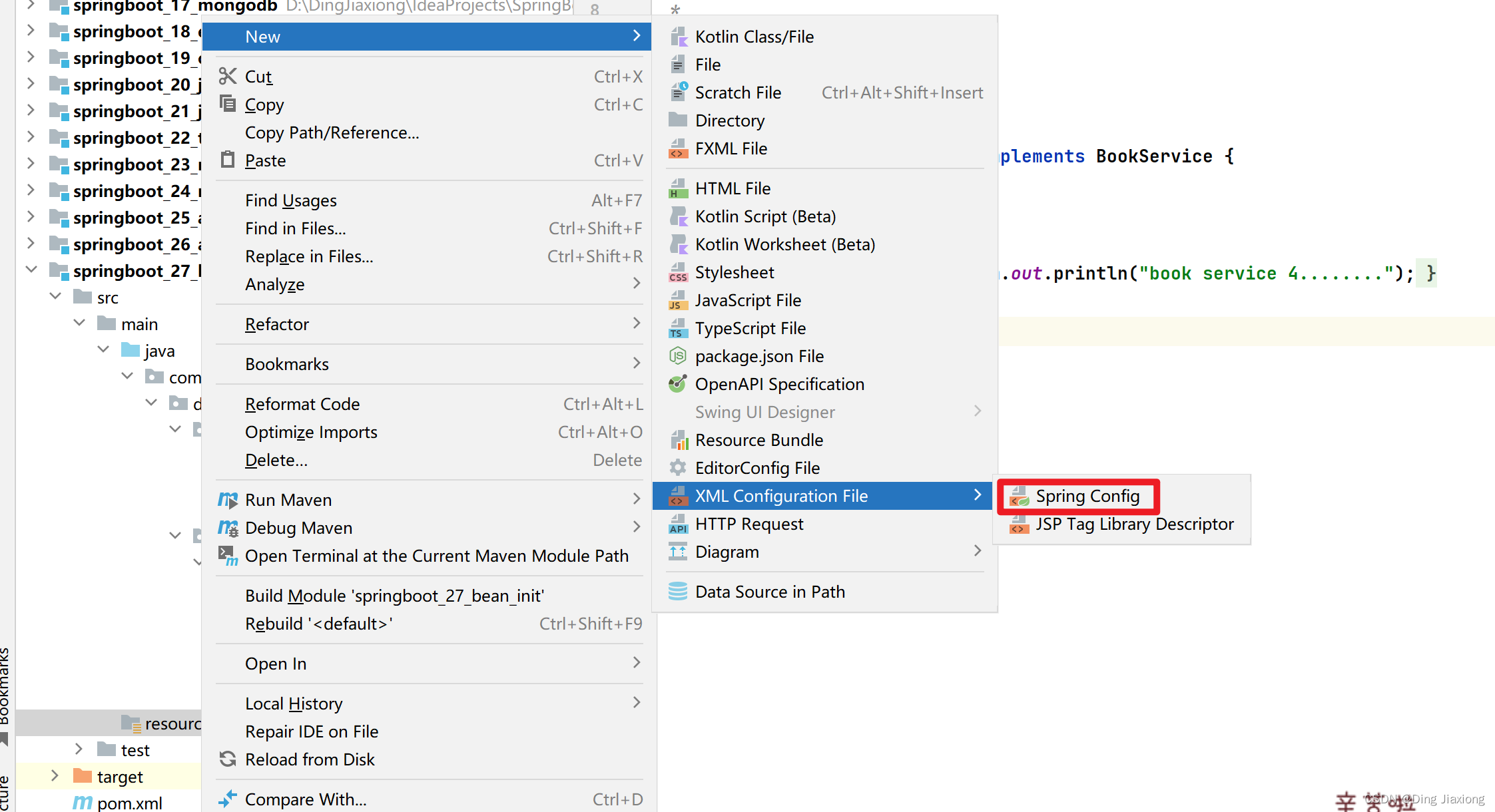Click the Copy icon
1495x812 pixels.
tap(228, 104)
